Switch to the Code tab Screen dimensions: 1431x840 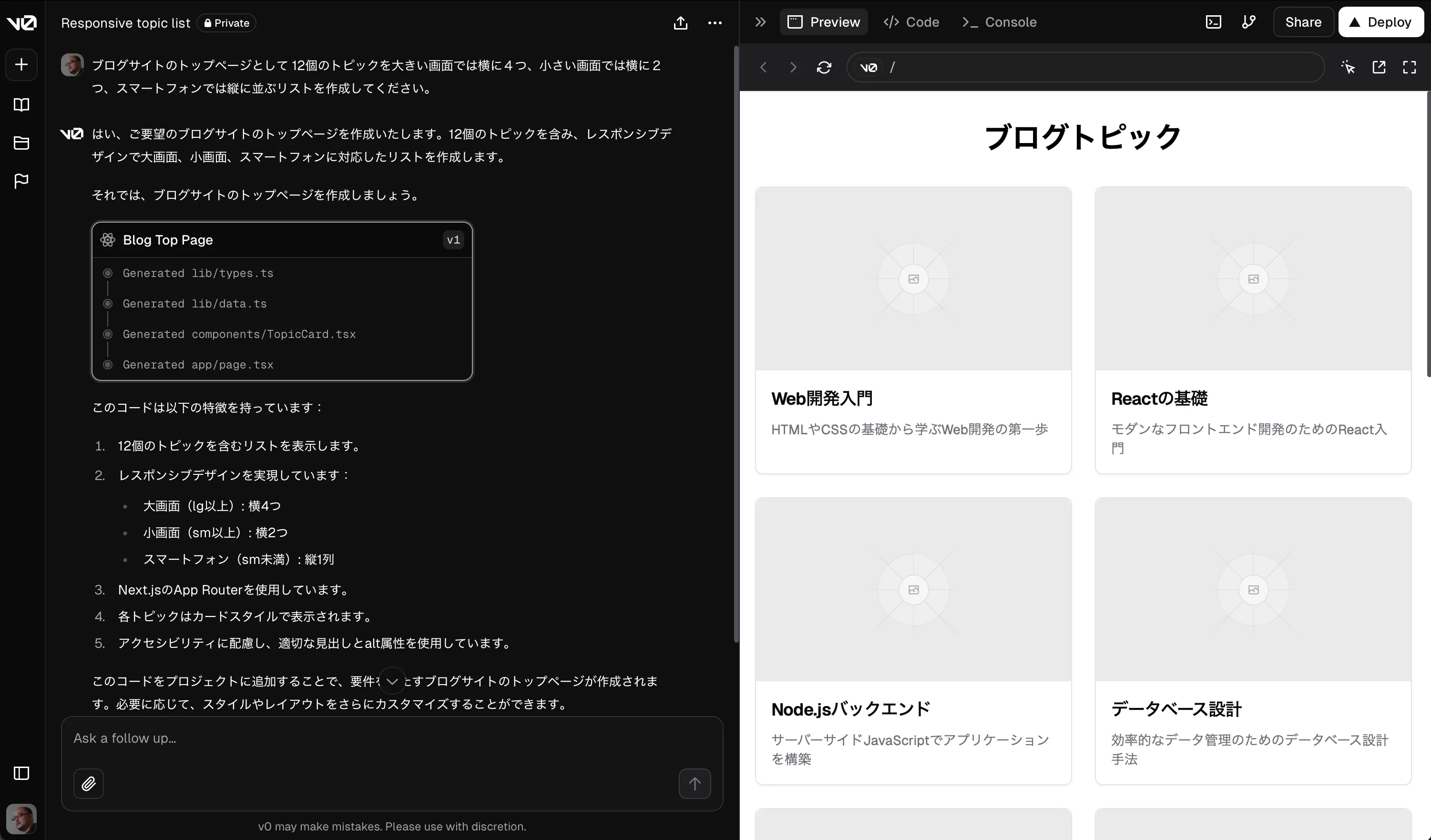pyautogui.click(x=911, y=22)
